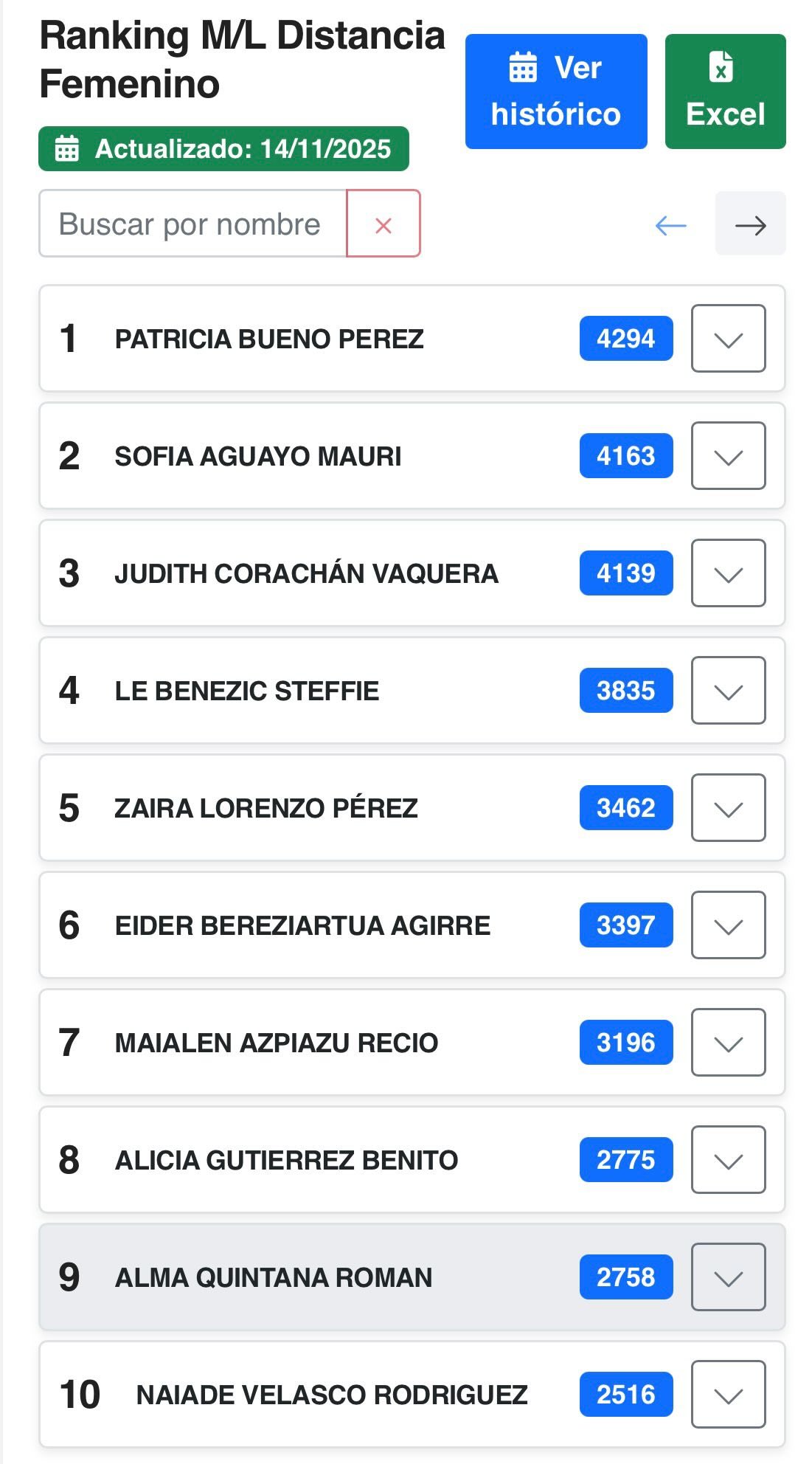Click the Actualizado: 14/11/2025 badge
This screenshot has width=812, height=1464.
pos(223,149)
